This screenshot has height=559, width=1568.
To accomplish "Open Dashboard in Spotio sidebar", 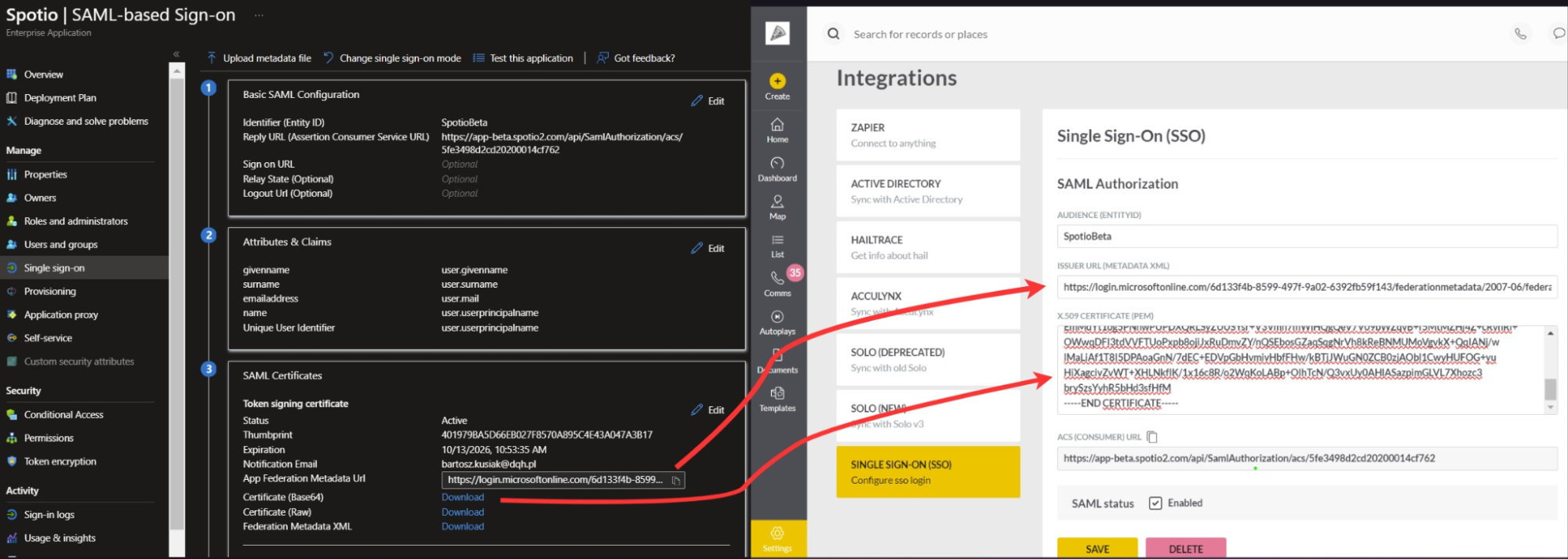I will (777, 169).
